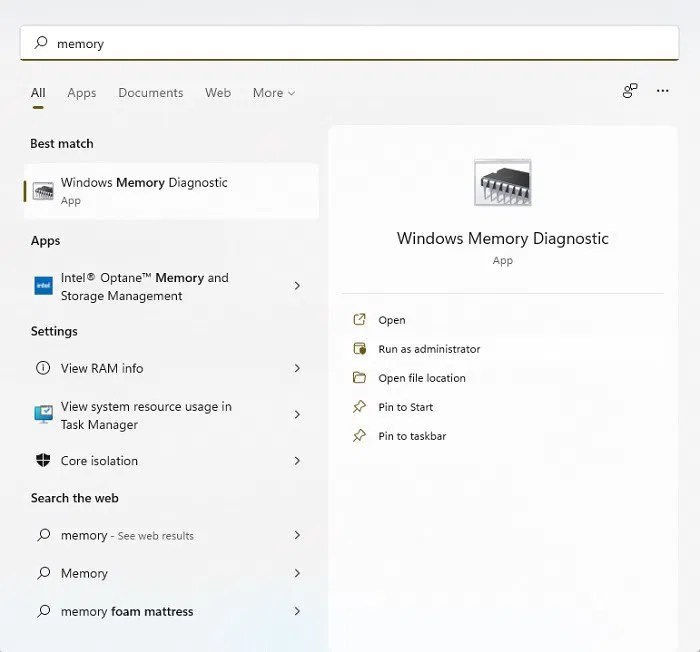The height and width of the screenshot is (652, 700).
Task: Click the magnifier icon beside the 'Memory' web suggestion
Action: tap(44, 573)
